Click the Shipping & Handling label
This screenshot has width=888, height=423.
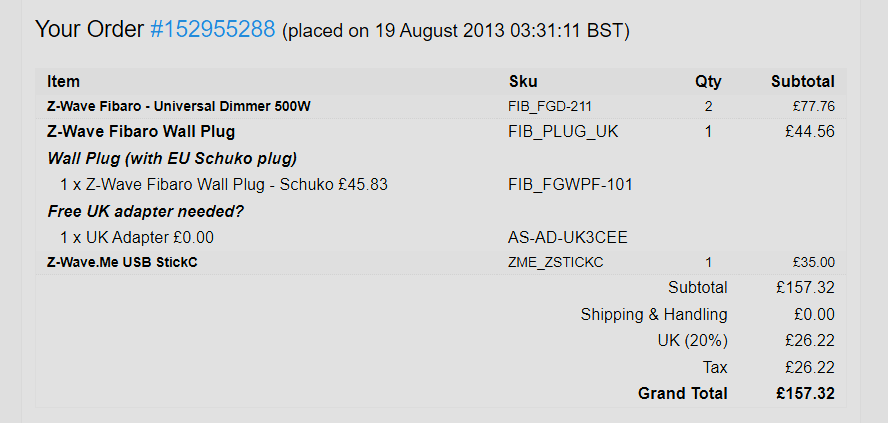pyautogui.click(x=654, y=315)
